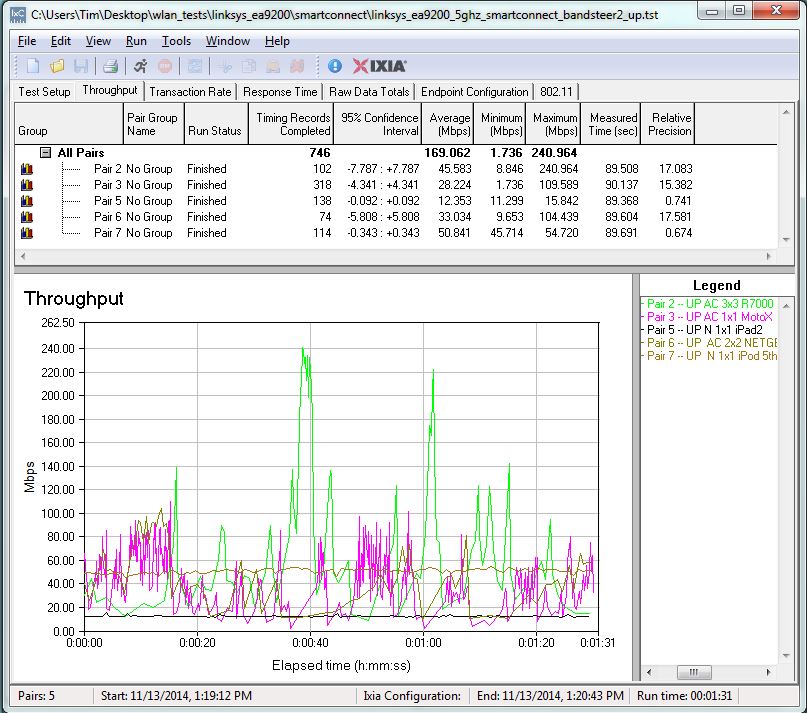
Task: Click the New test file icon
Action: click(33, 66)
